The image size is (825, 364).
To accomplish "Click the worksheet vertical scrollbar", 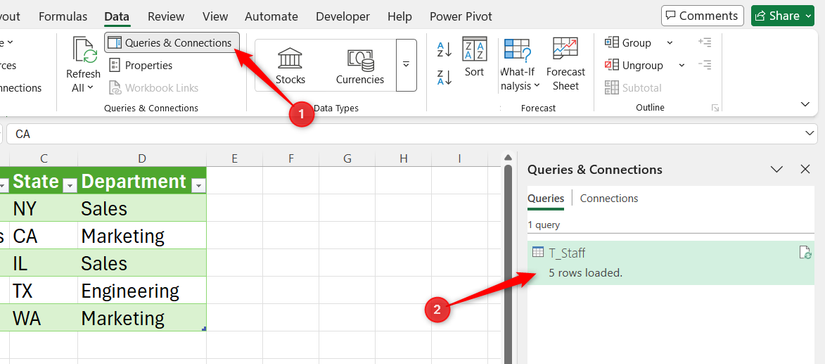I will [508, 264].
